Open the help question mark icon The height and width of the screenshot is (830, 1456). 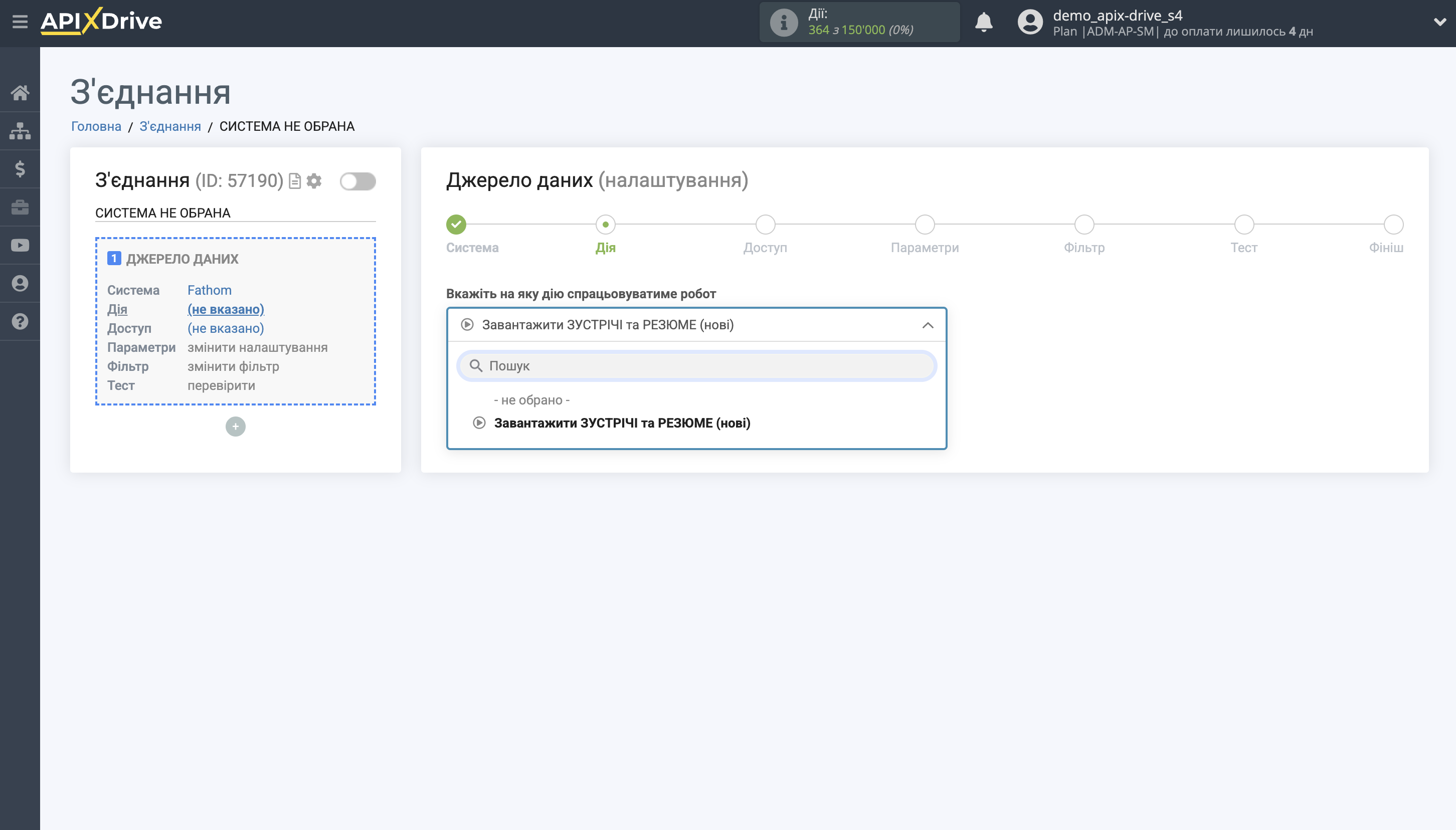[21, 321]
